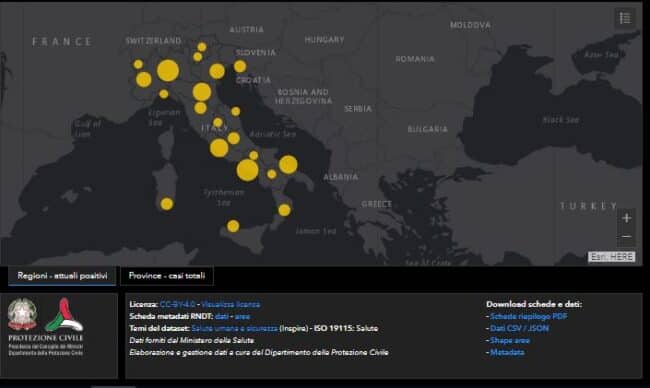The image size is (650, 388).
Task: Click the HUNGARY label on the map
Action: tap(324, 40)
